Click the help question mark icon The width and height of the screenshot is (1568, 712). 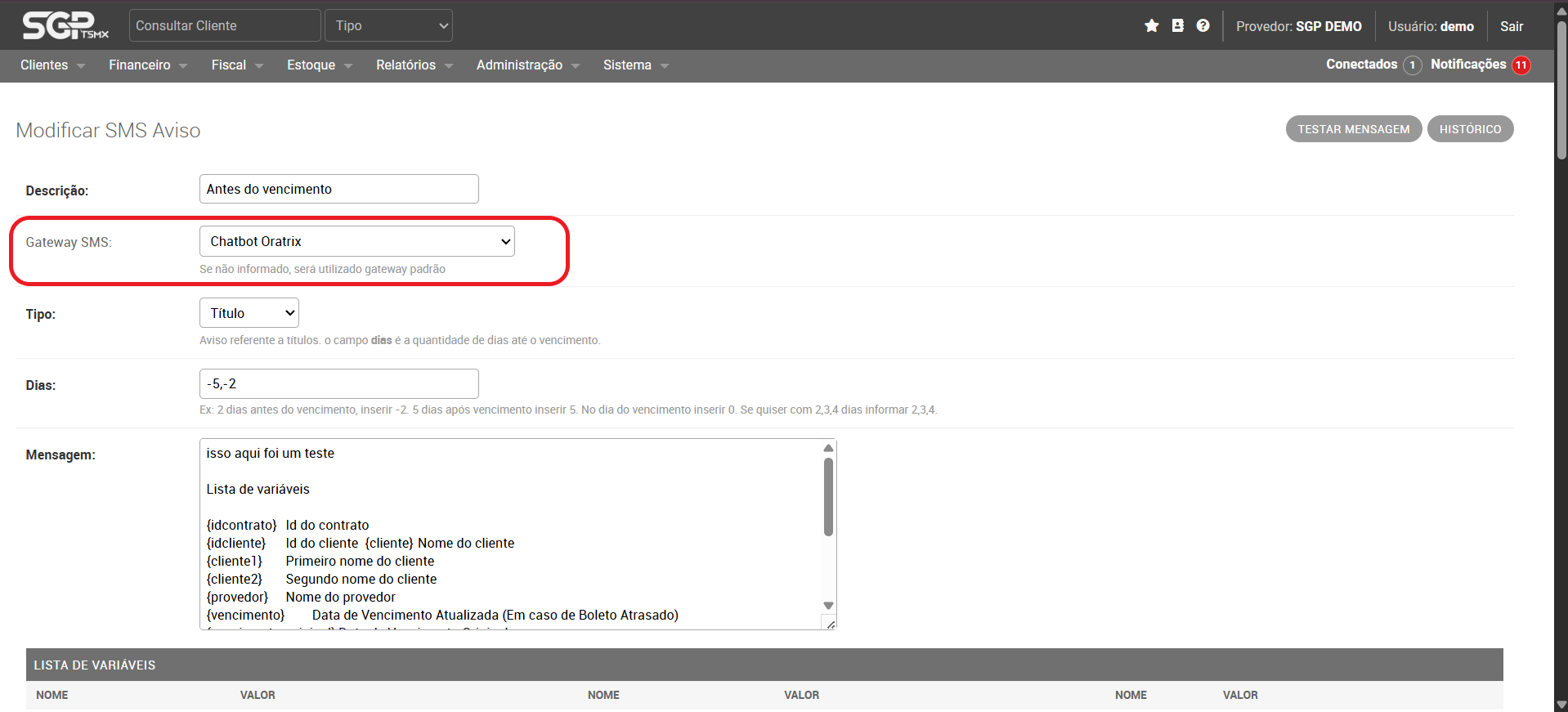click(x=1203, y=26)
